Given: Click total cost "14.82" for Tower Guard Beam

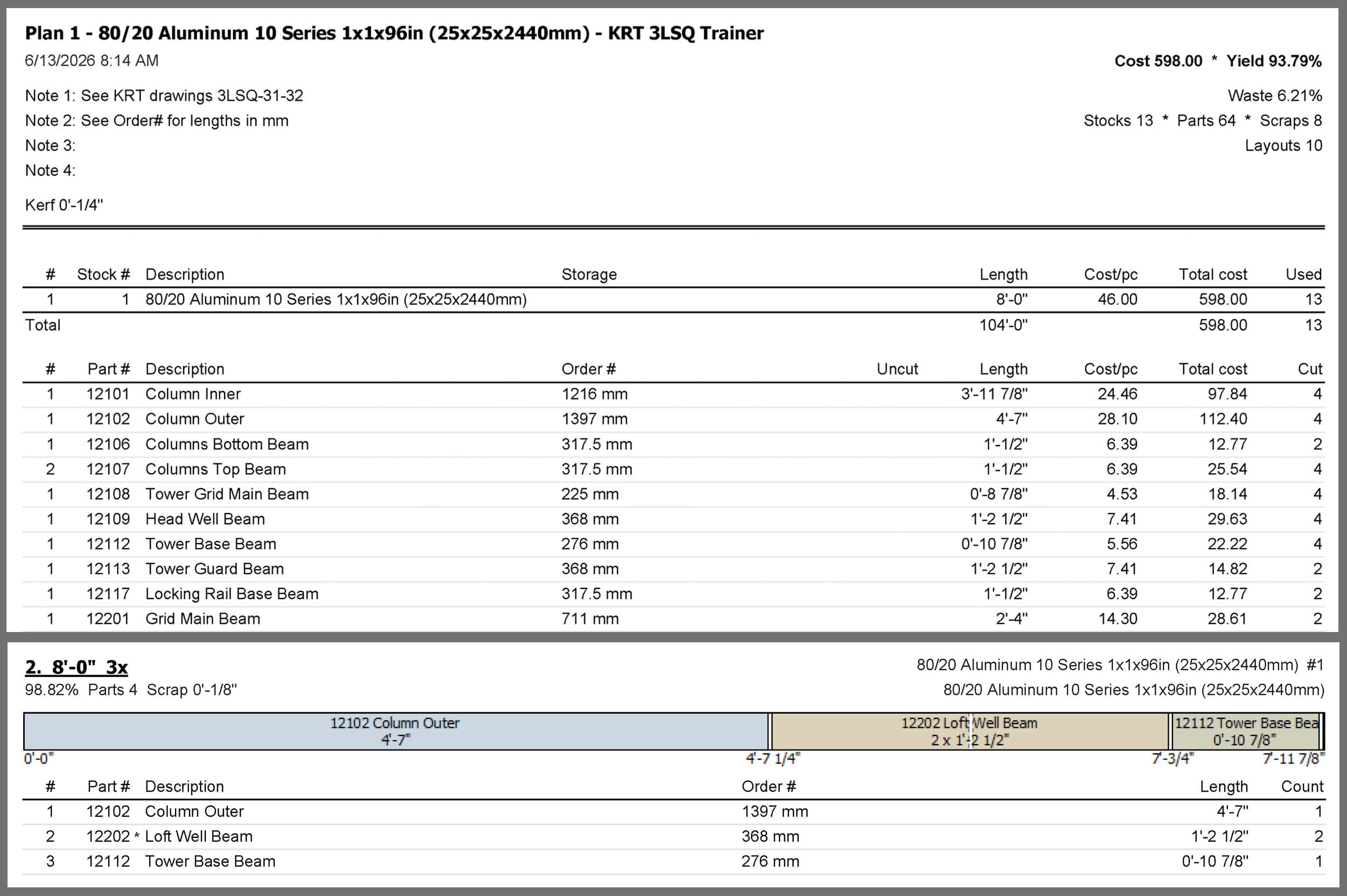Looking at the screenshot, I should point(1227,569).
